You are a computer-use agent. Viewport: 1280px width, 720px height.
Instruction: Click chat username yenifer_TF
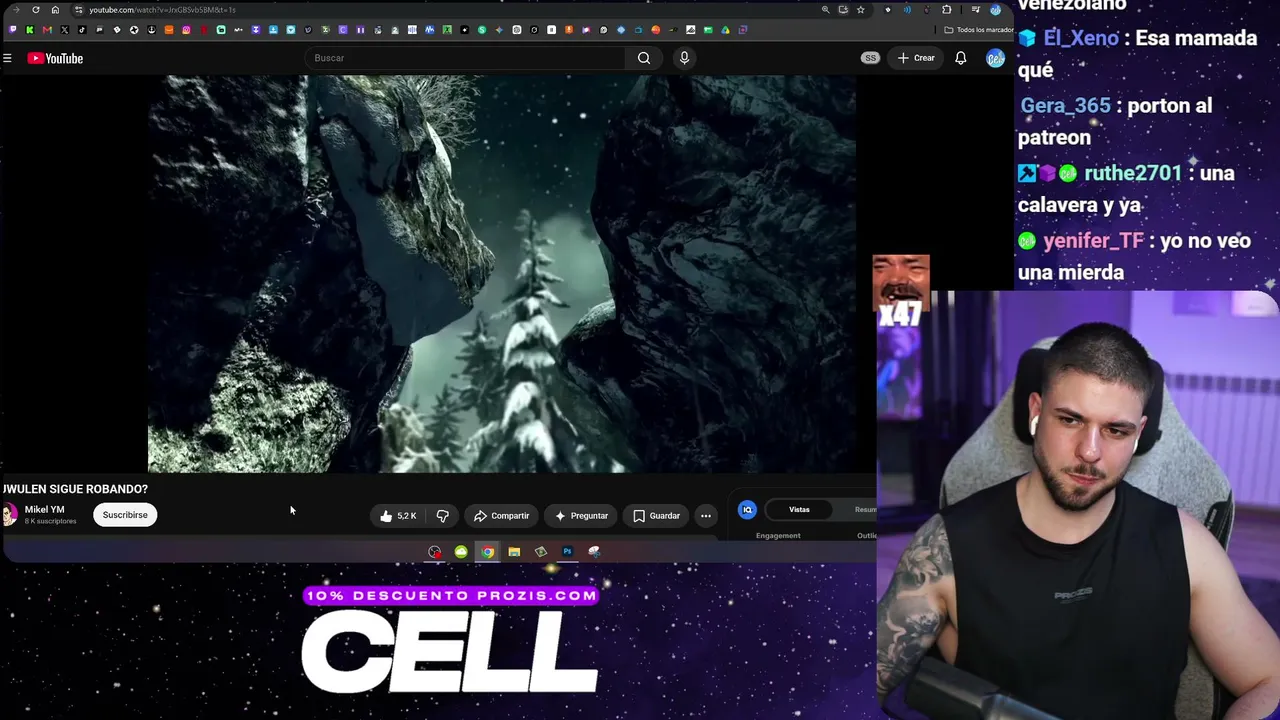(1093, 241)
